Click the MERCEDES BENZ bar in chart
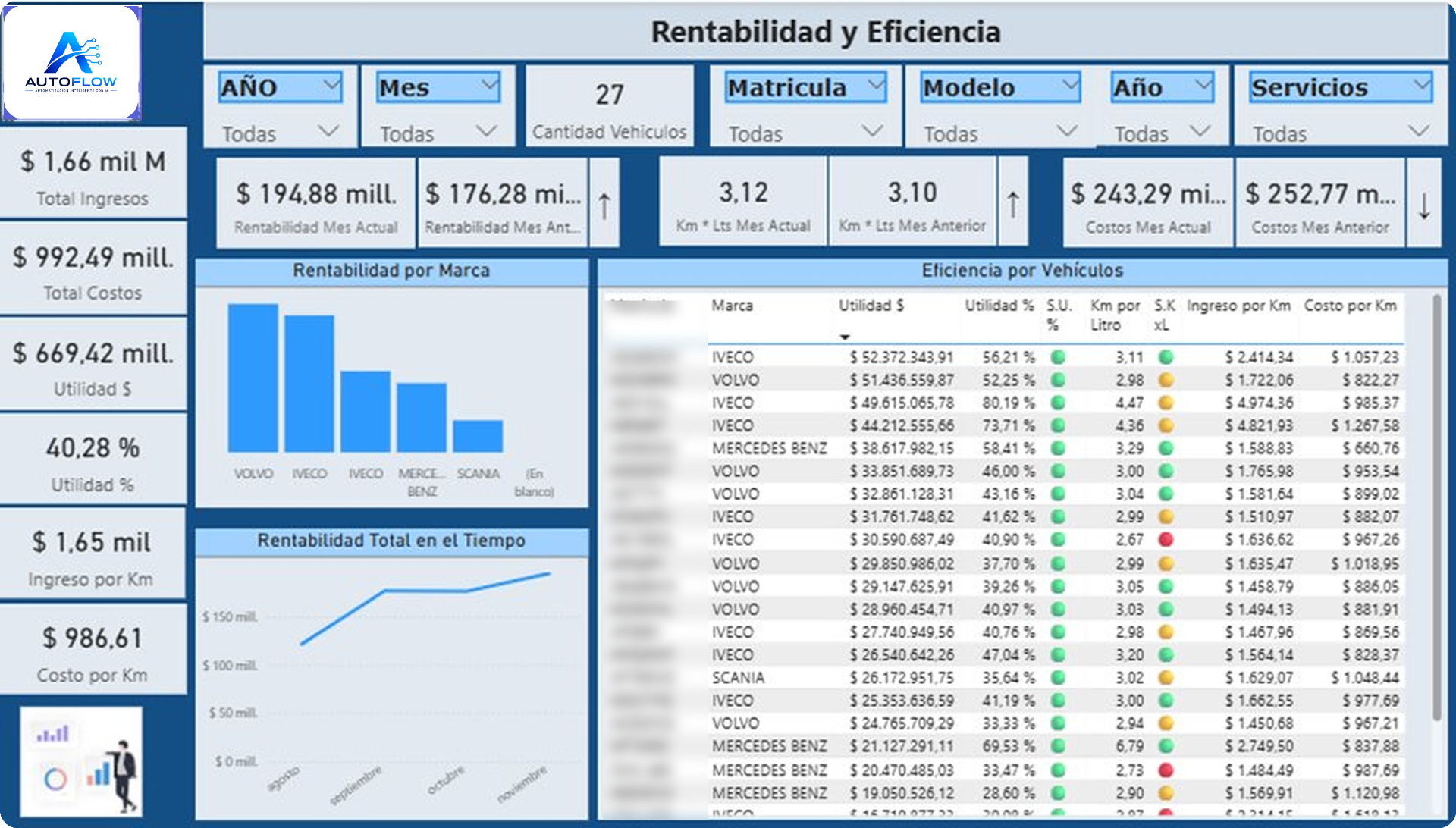This screenshot has width=1456, height=828. coord(422,418)
